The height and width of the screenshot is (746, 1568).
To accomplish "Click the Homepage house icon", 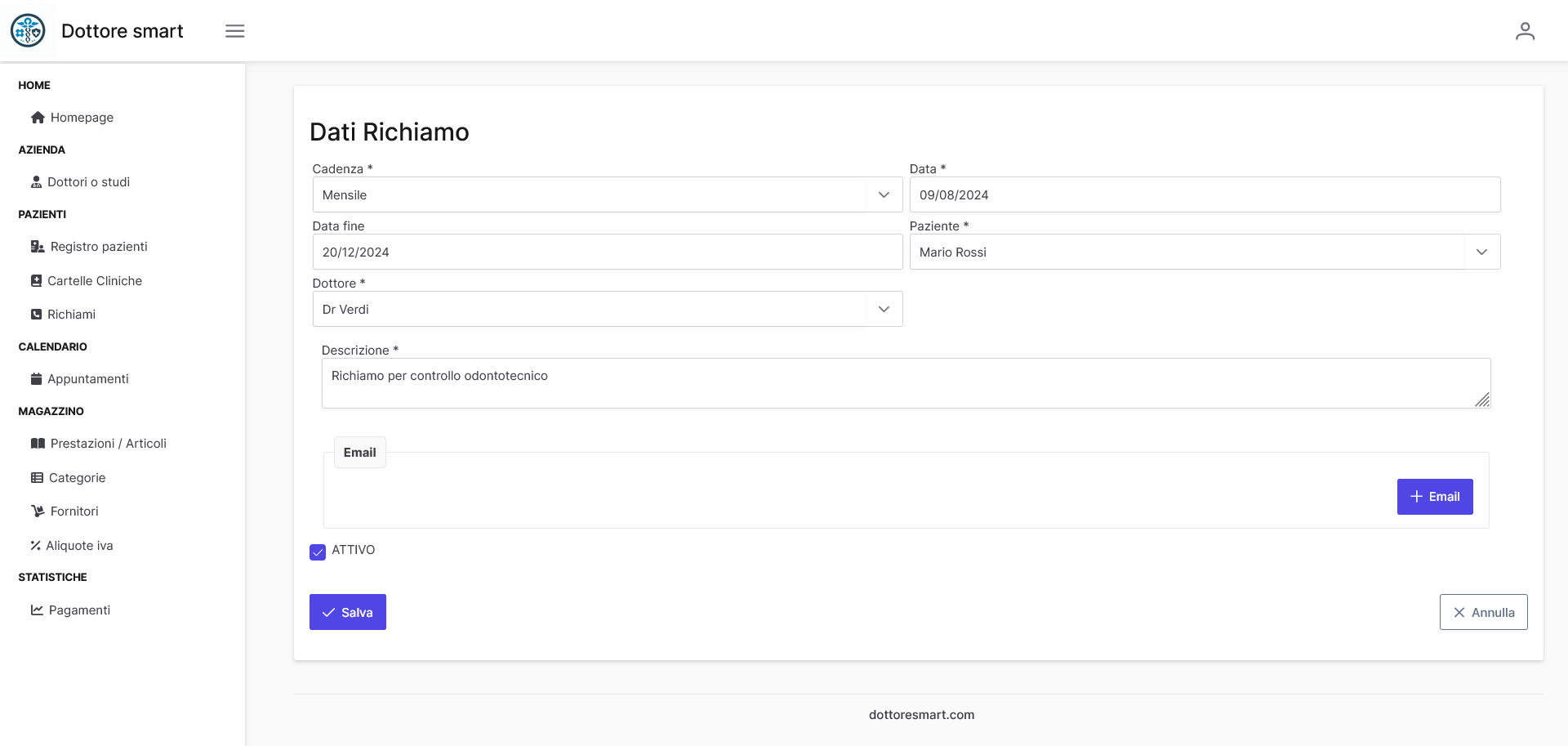I will coord(38,118).
